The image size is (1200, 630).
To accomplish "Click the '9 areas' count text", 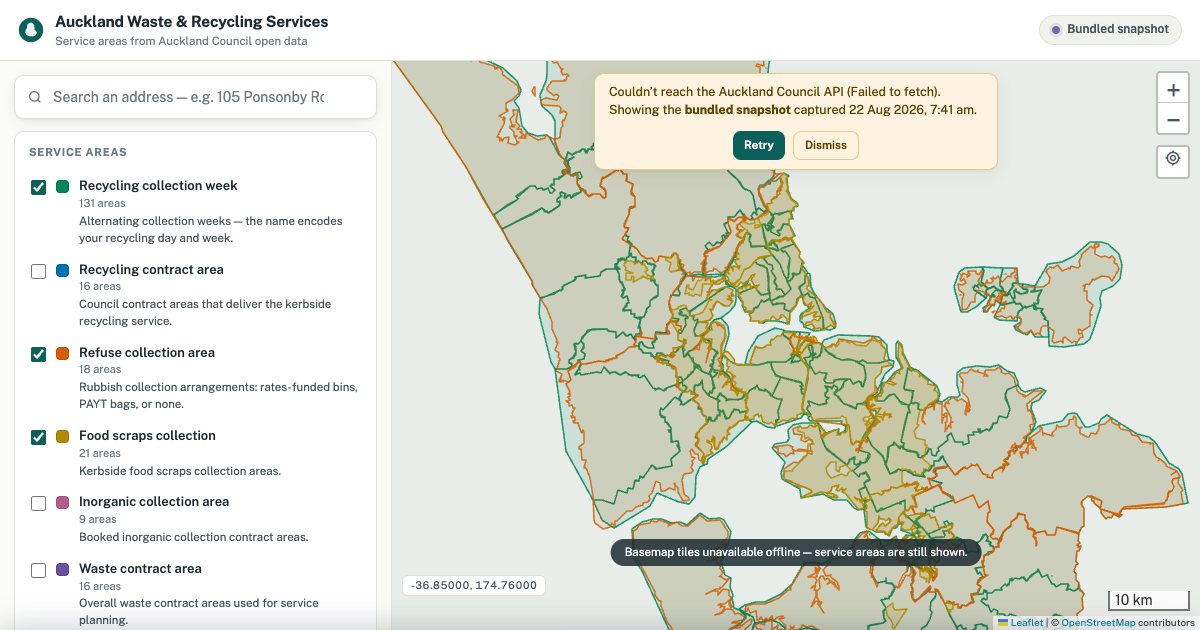I will click(x=98, y=520).
